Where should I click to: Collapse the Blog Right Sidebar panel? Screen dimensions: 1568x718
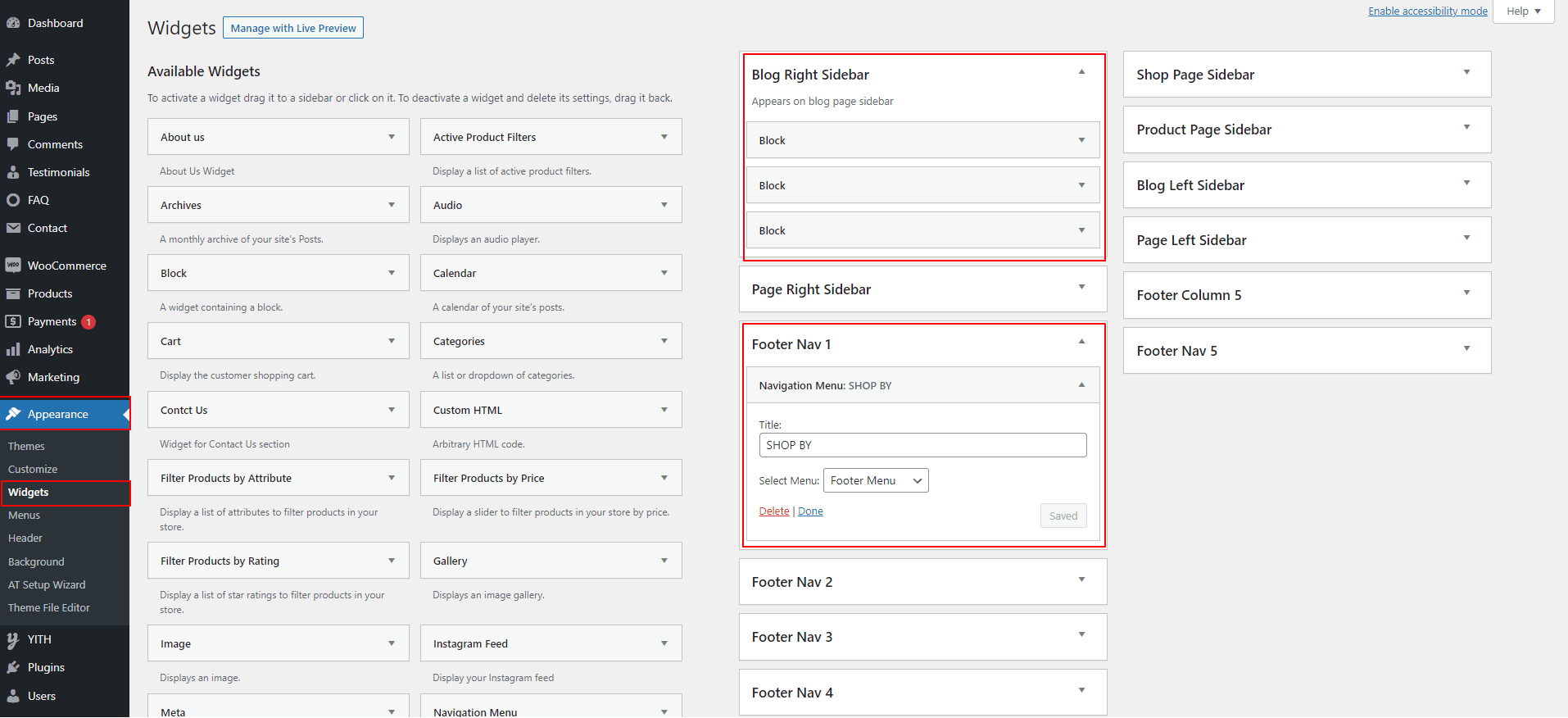pos(1081,73)
